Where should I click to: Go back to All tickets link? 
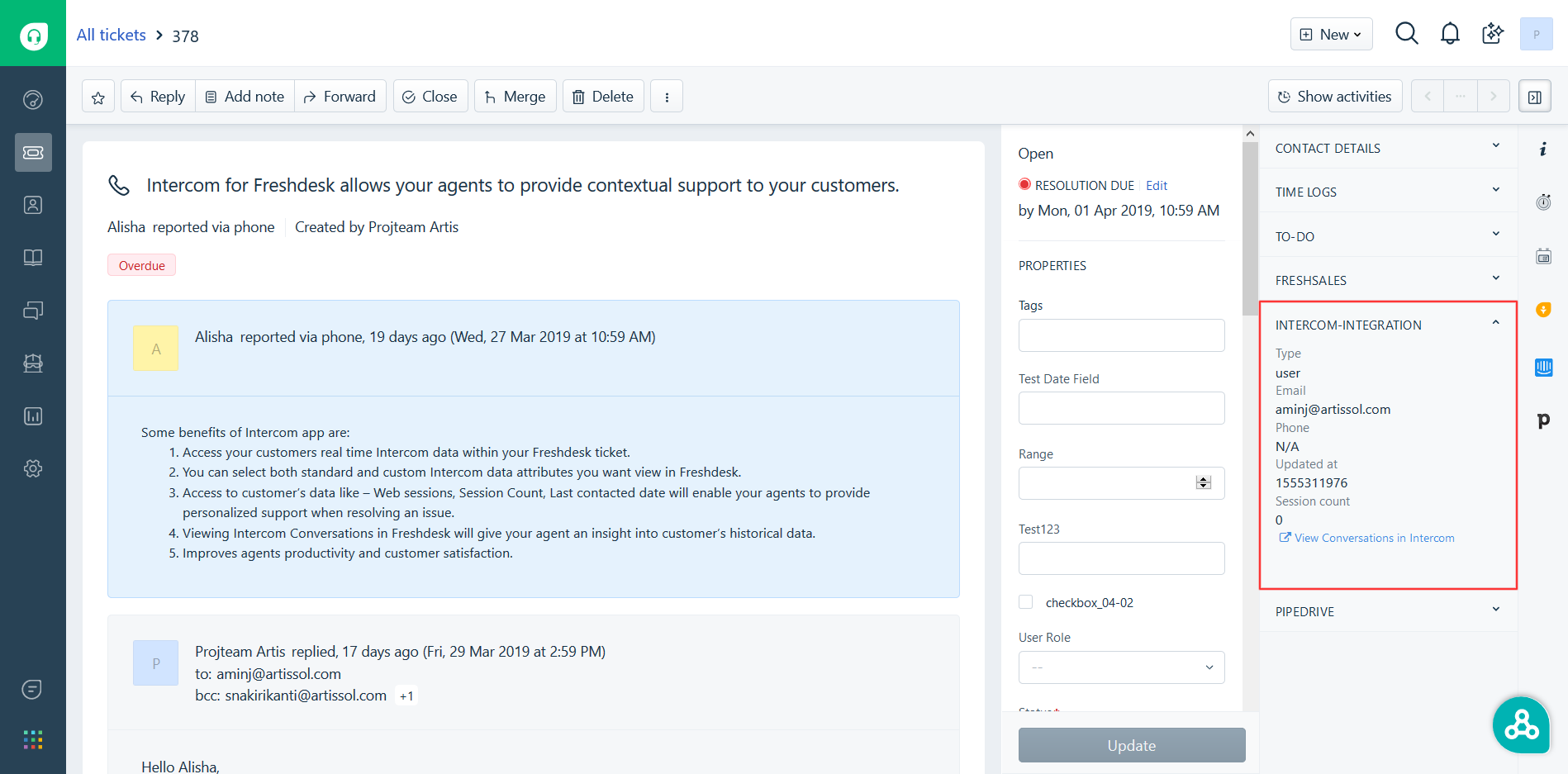[112, 35]
